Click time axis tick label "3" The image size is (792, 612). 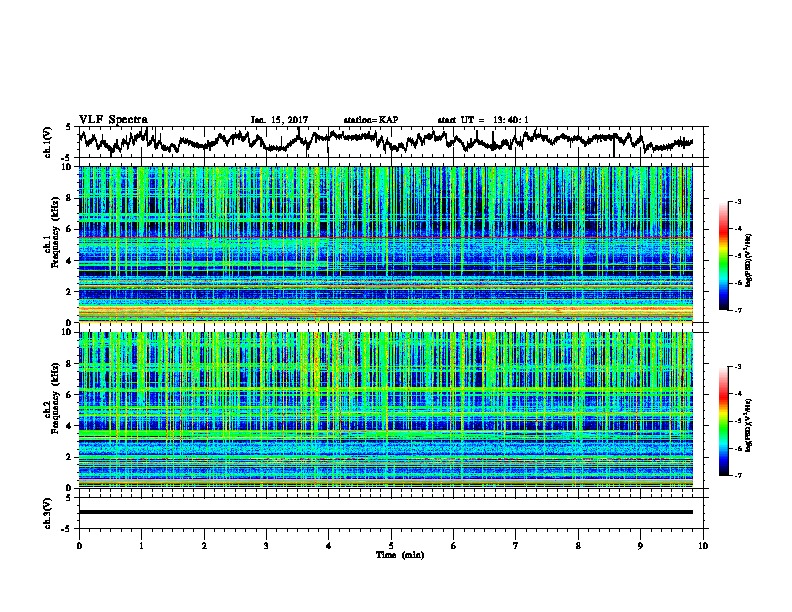pos(266,546)
